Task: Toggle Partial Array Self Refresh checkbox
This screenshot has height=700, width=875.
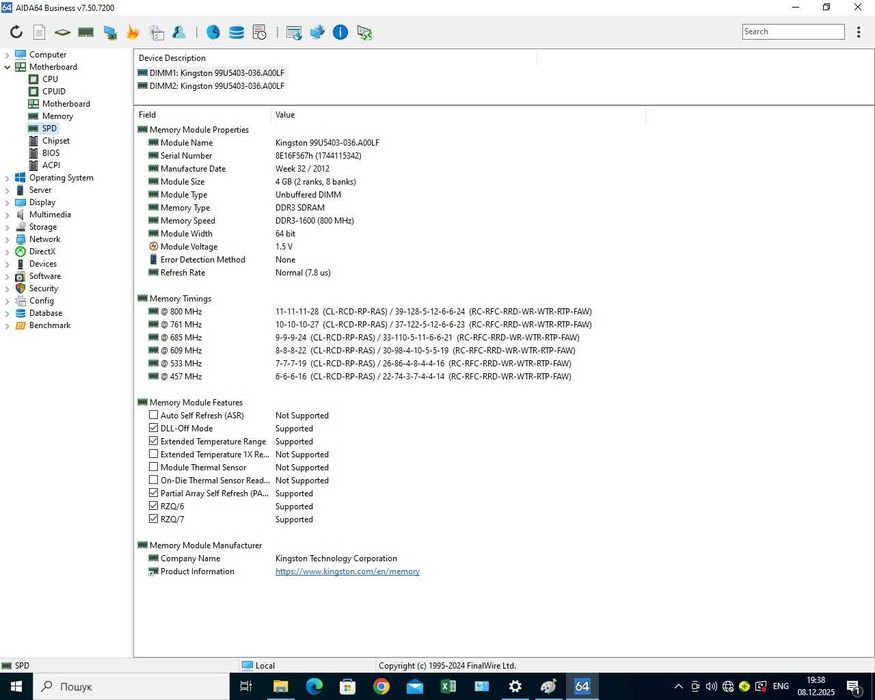Action: (153, 493)
